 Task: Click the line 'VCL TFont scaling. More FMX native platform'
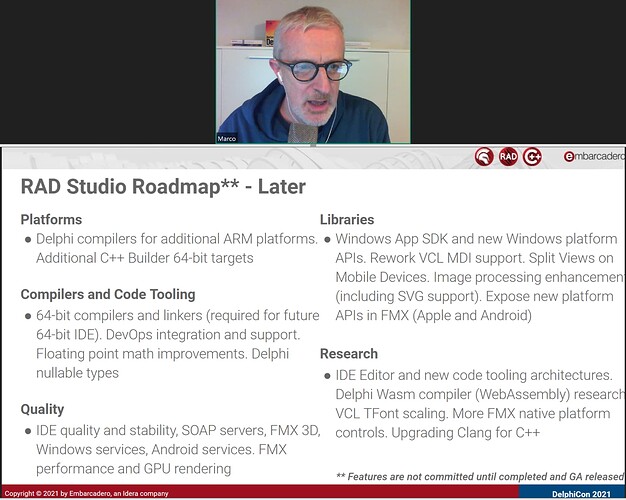[x=473, y=413]
